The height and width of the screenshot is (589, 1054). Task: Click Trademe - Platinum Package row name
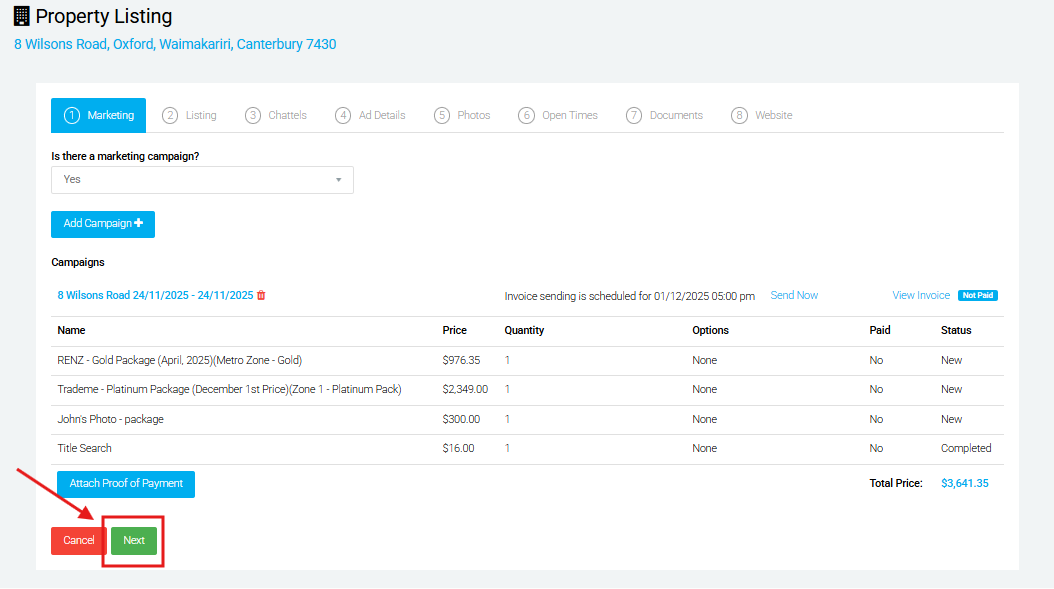[x=229, y=389]
